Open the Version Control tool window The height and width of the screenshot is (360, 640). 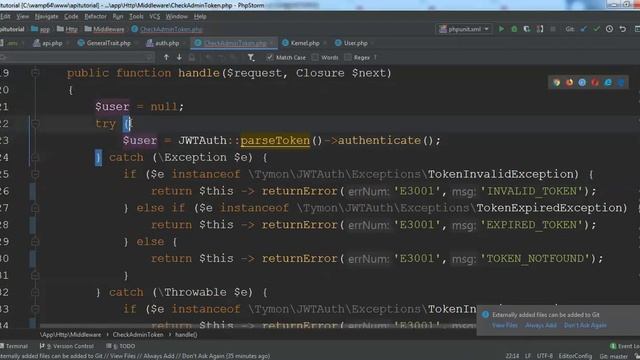[67, 346]
